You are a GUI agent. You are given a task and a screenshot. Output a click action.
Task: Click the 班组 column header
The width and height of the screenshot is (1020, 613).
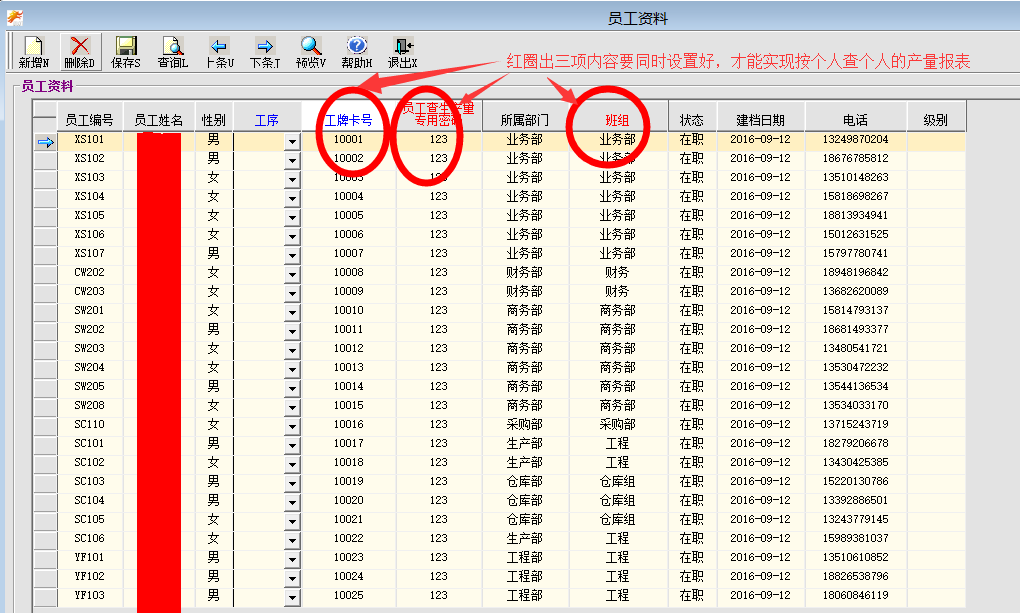point(617,120)
